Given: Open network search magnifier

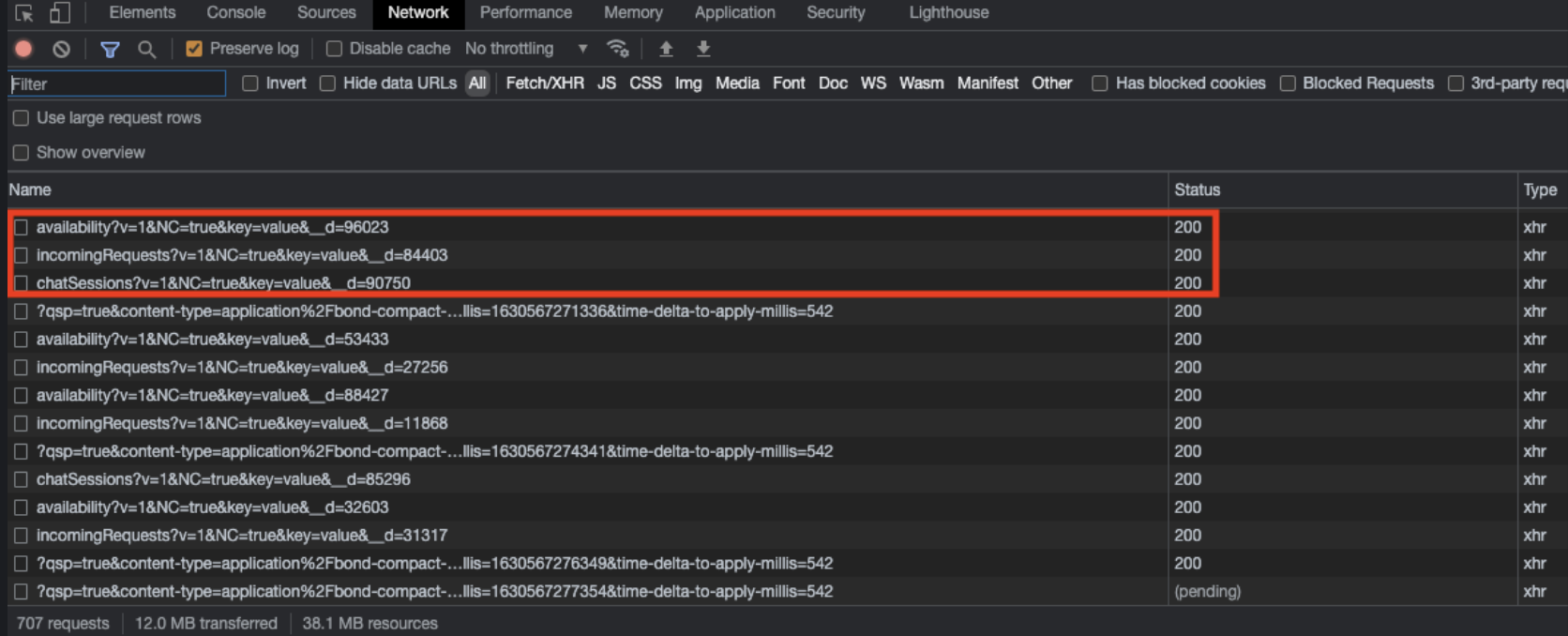Looking at the screenshot, I should pos(147,49).
